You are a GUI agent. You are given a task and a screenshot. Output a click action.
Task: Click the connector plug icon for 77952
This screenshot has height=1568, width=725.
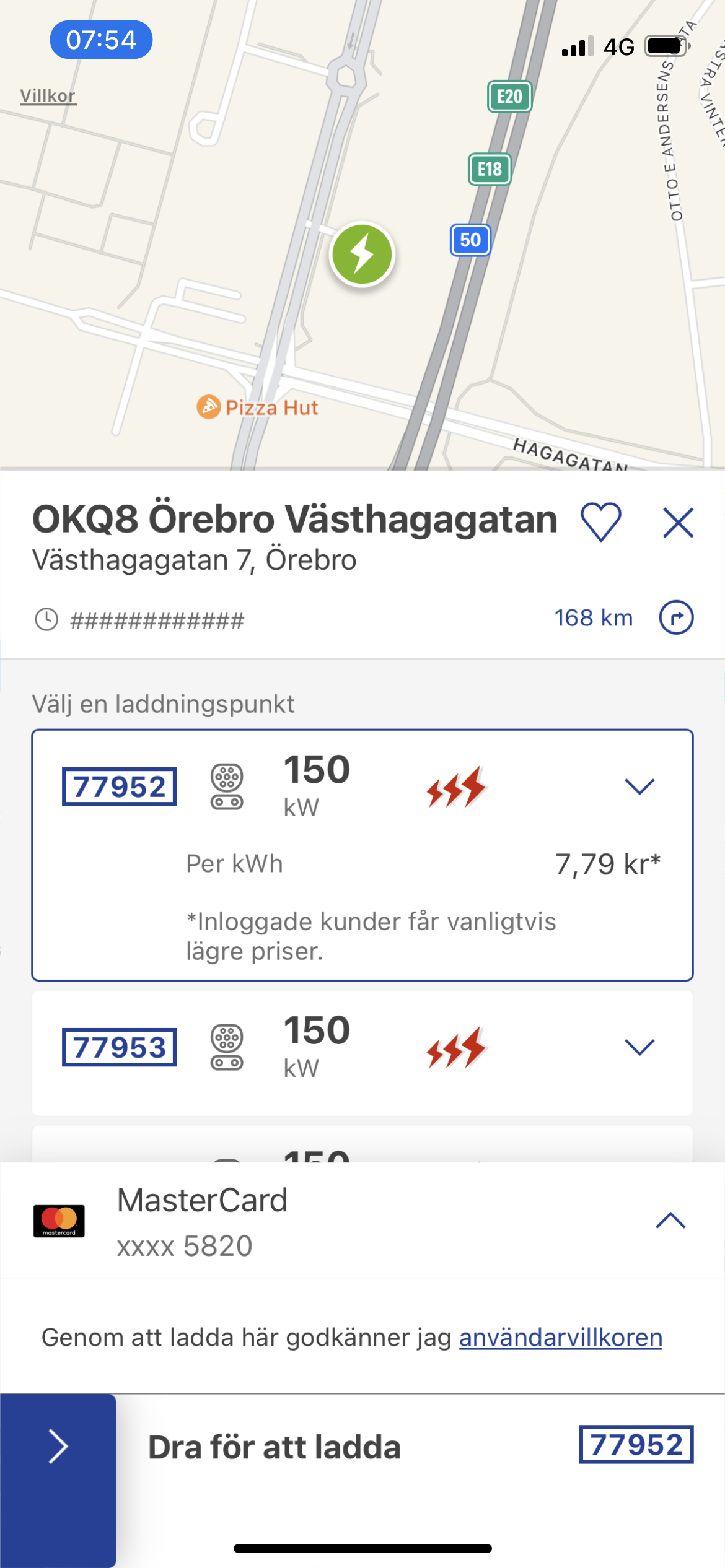point(227,786)
